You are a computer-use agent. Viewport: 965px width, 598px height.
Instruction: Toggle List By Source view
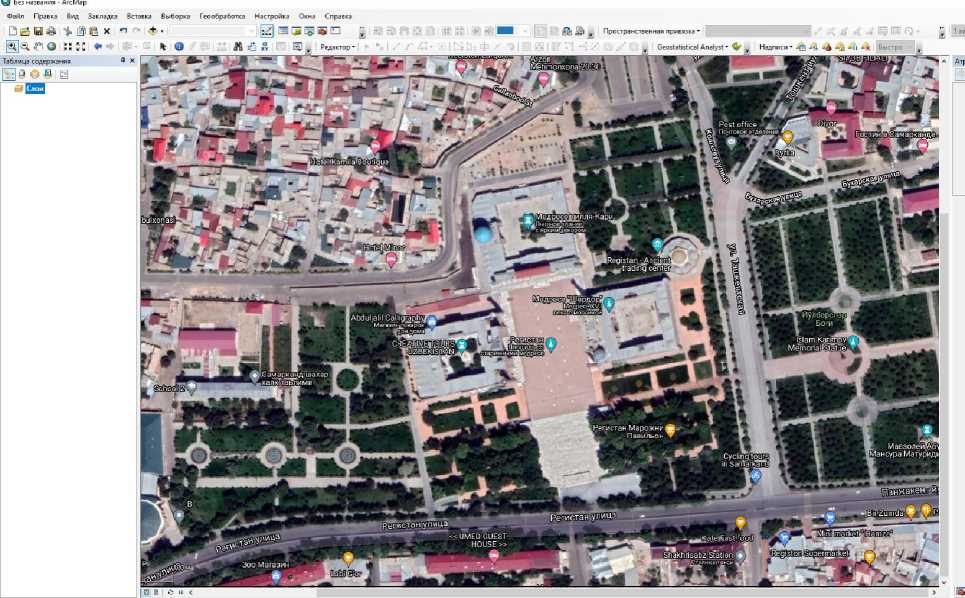[21, 74]
